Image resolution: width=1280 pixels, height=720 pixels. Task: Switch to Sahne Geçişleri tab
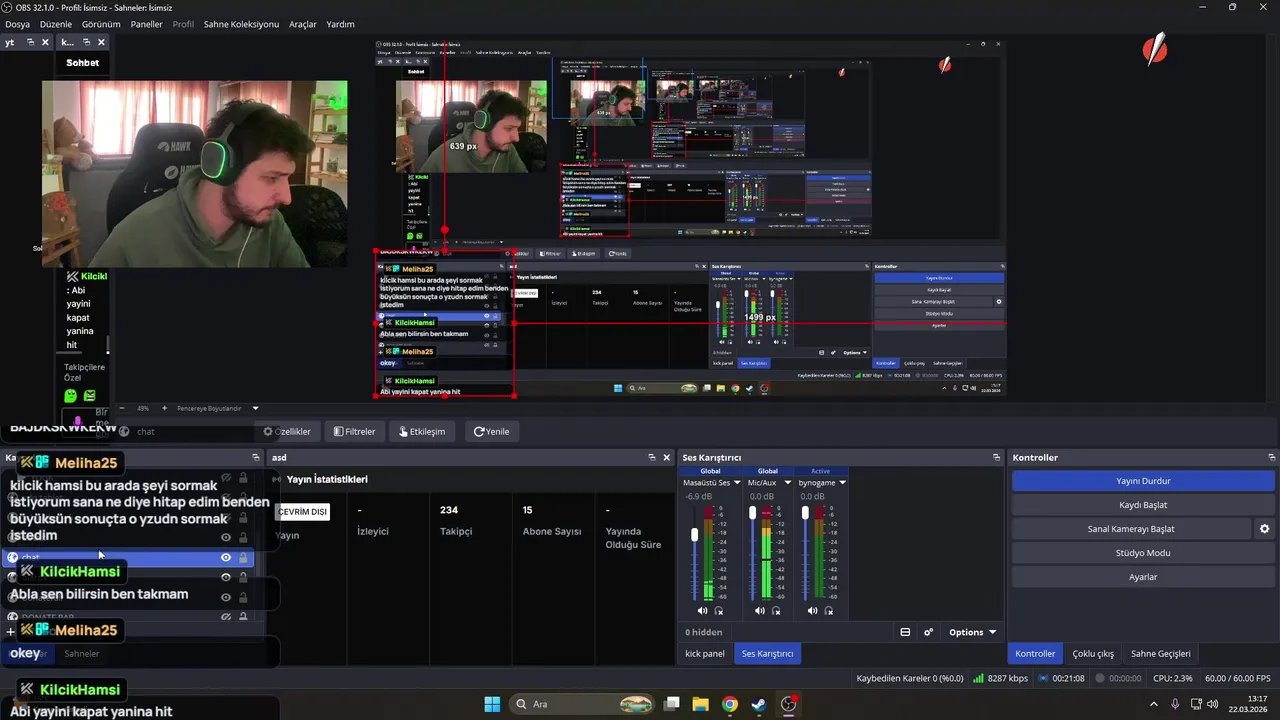(x=1161, y=654)
